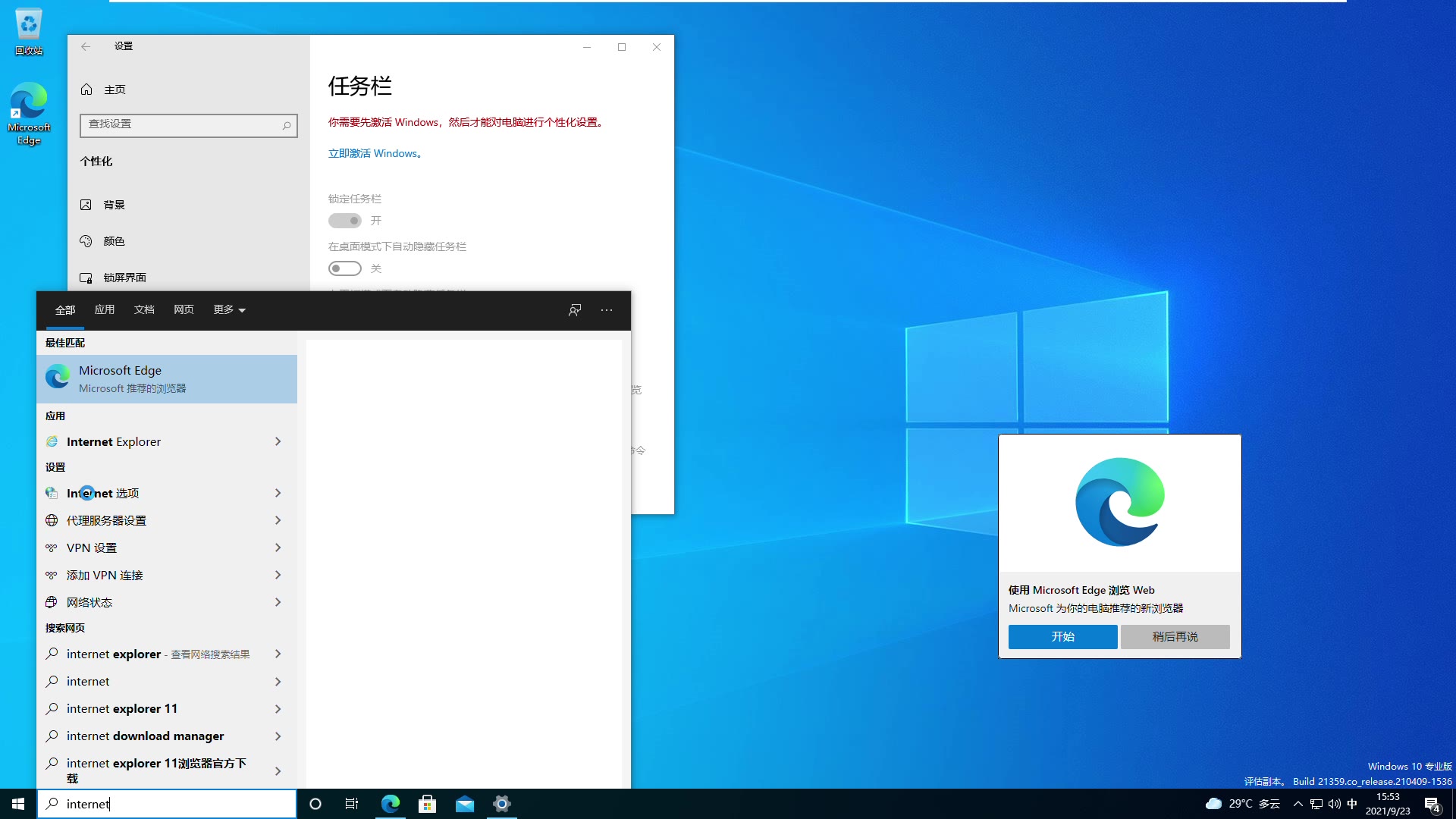Expand 添加 VPN 连接 result chevron
1456x819 pixels.
pyautogui.click(x=278, y=575)
